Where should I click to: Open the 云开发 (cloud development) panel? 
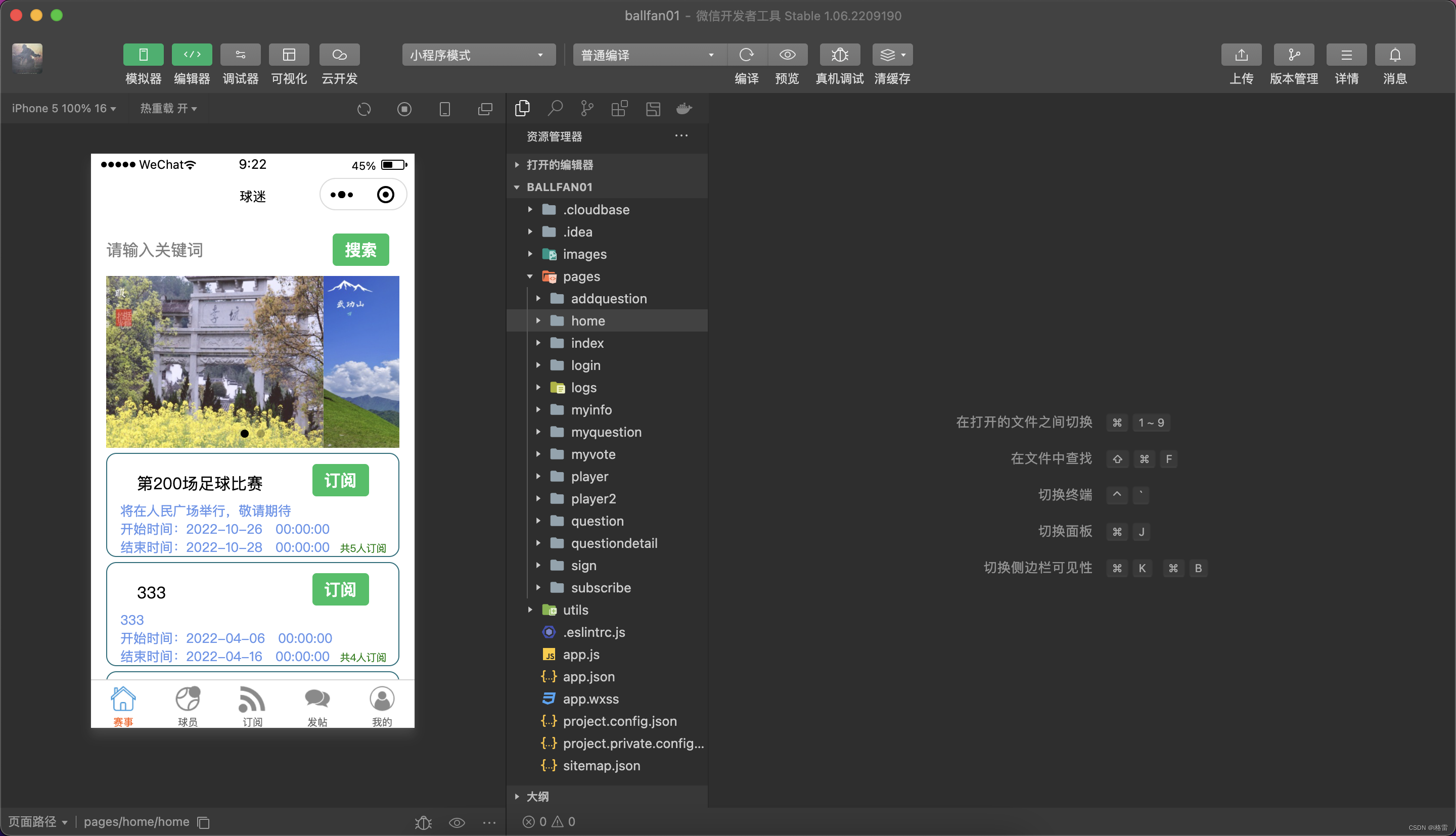(339, 55)
